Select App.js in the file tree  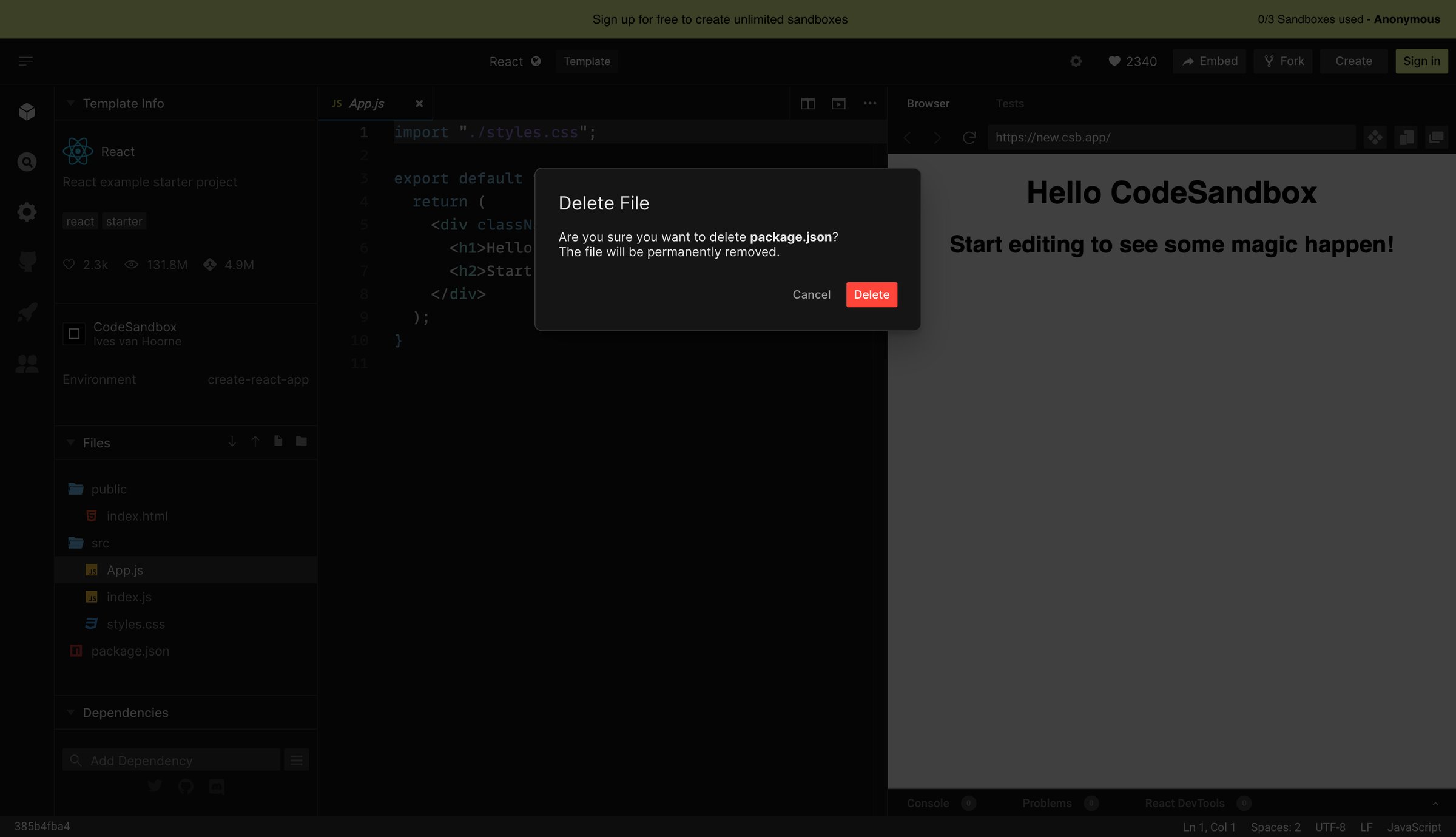click(186, 570)
